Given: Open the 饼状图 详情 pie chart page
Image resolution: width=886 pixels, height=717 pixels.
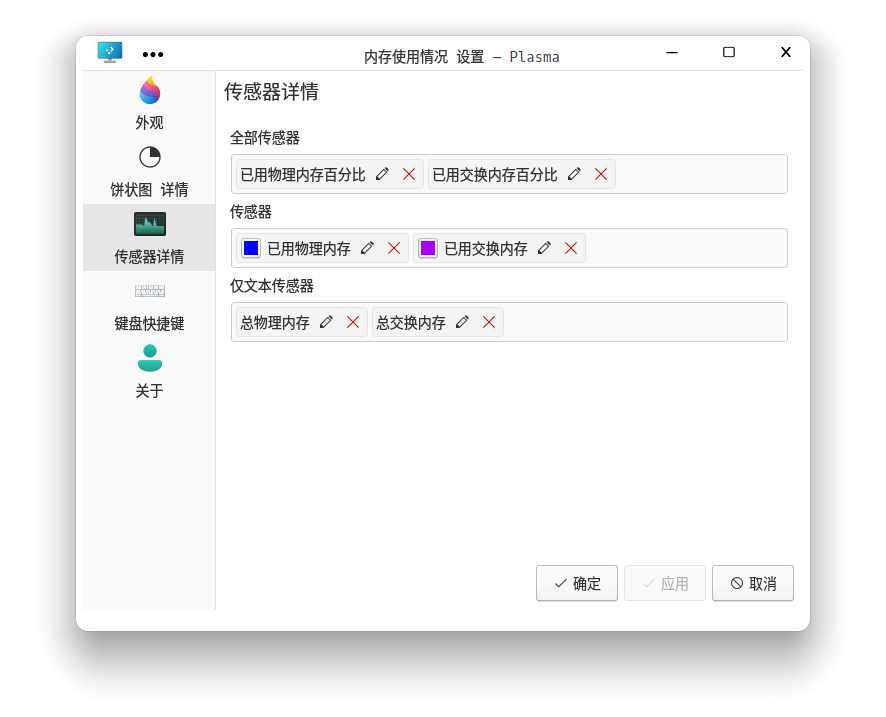Looking at the screenshot, I should pyautogui.click(x=149, y=171).
